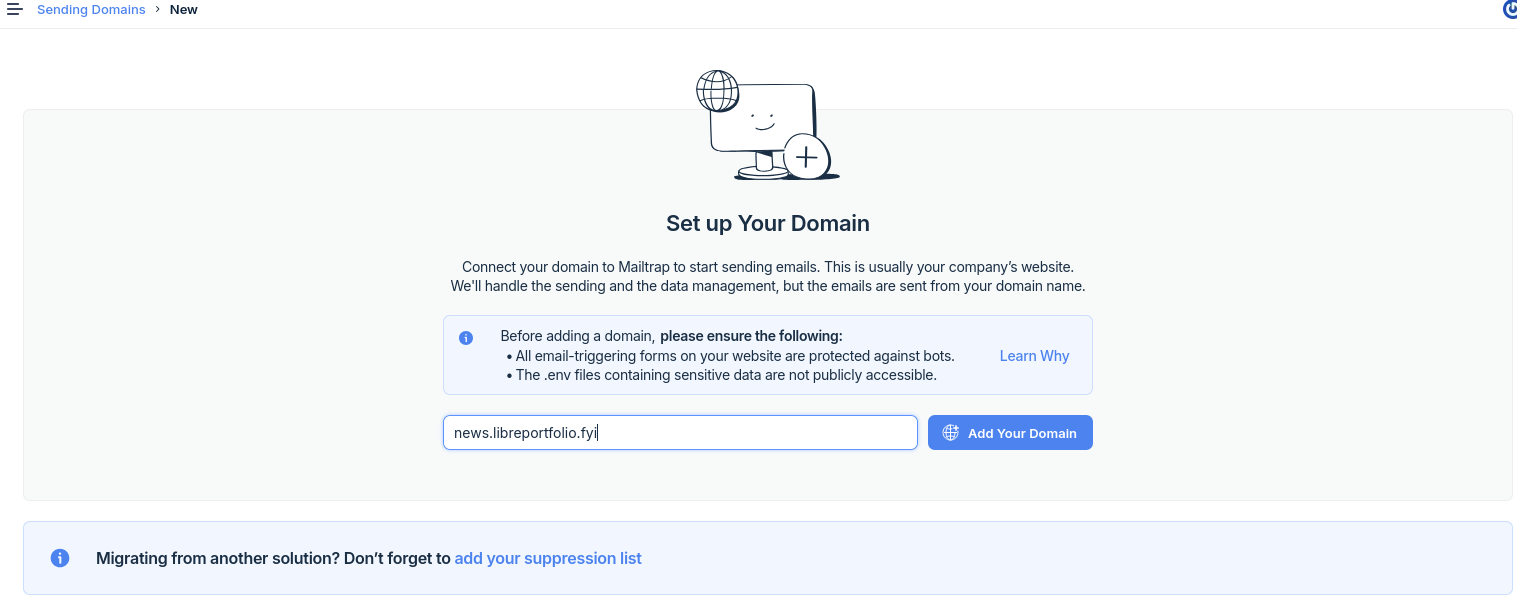This screenshot has width=1517, height=607.
Task: Select the typed text news.libreportfolio.fyi
Action: click(x=524, y=432)
